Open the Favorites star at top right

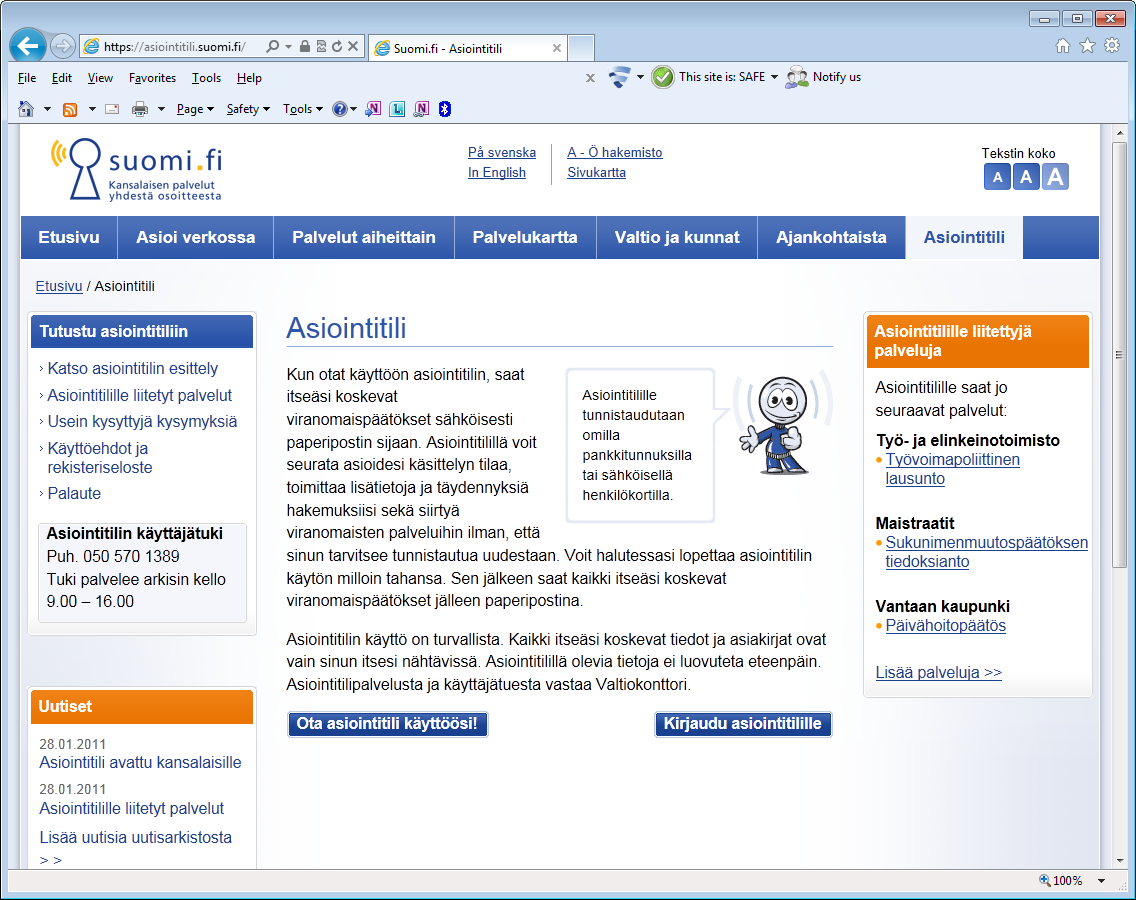pos(1087,46)
